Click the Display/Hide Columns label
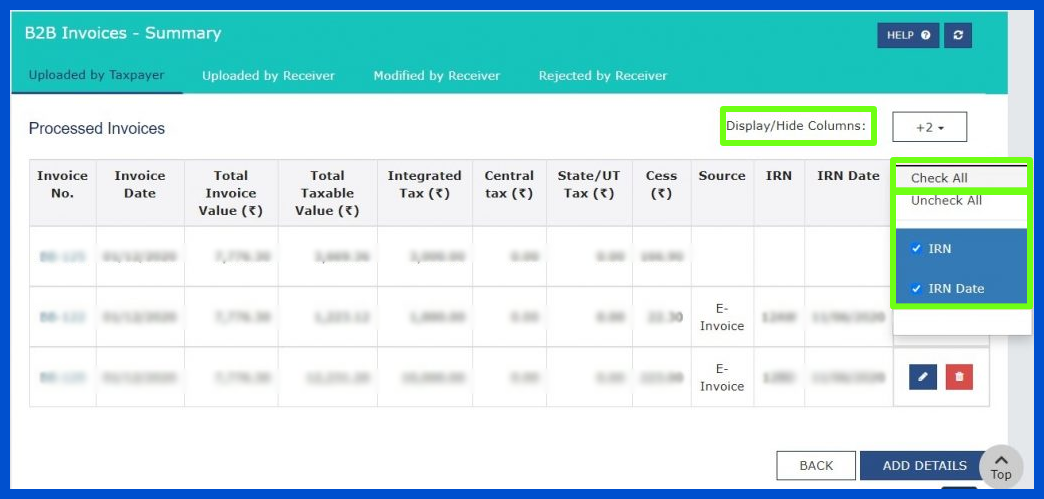 (796, 125)
